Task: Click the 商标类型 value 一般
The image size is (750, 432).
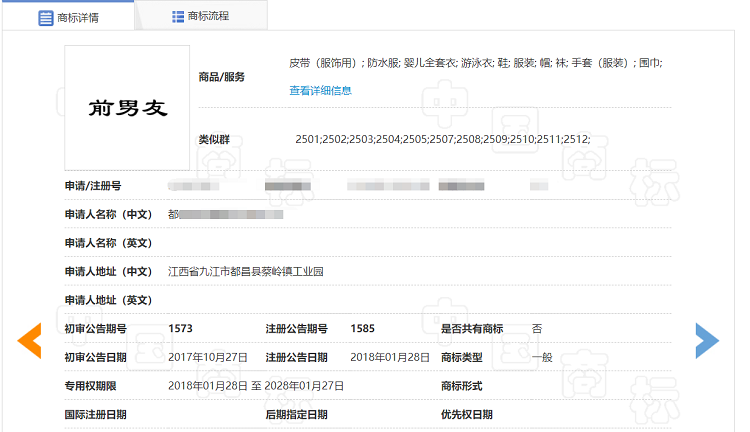Action: (541, 357)
